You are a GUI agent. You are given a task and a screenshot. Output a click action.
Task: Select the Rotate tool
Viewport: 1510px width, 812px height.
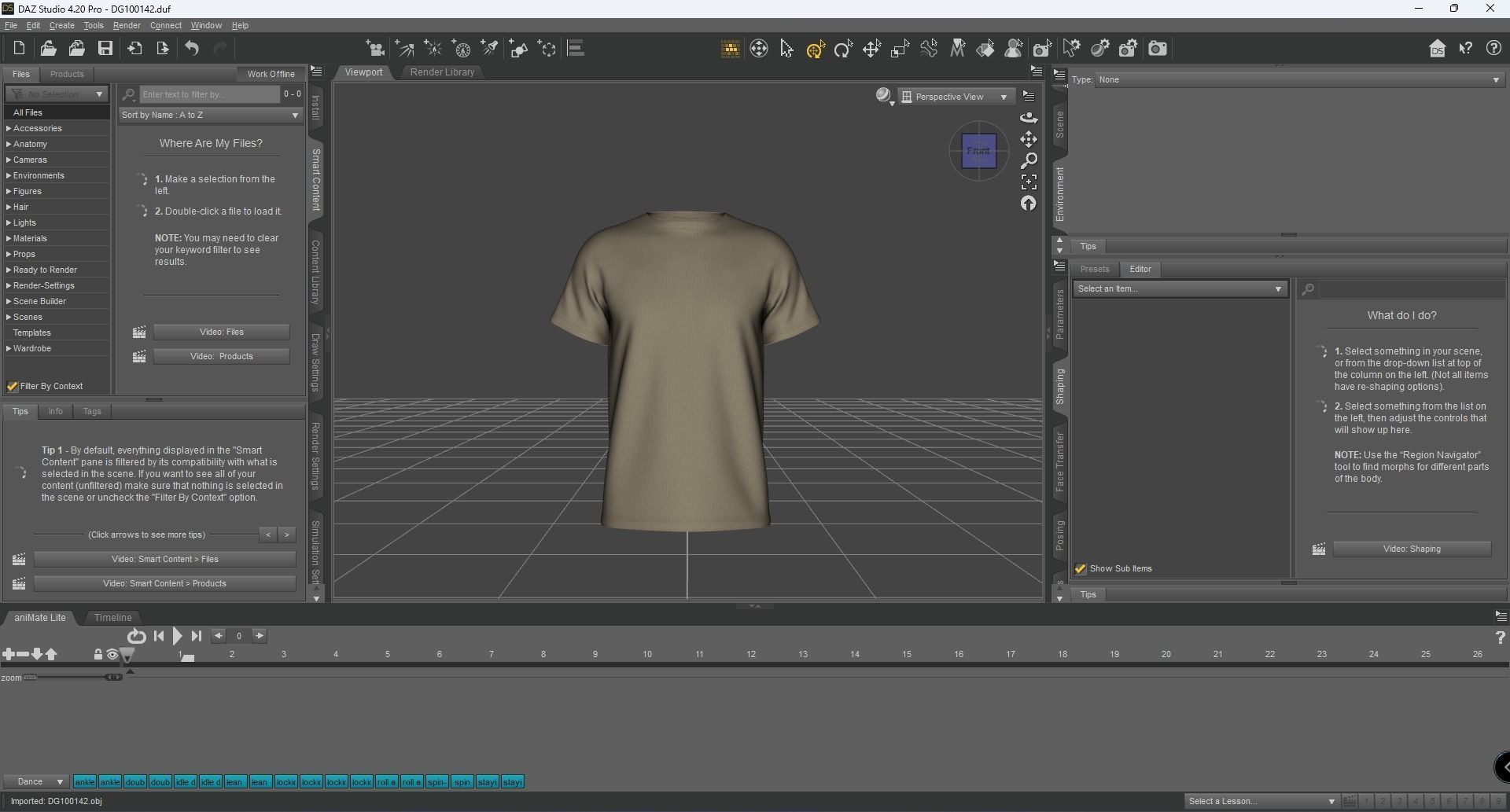843,49
